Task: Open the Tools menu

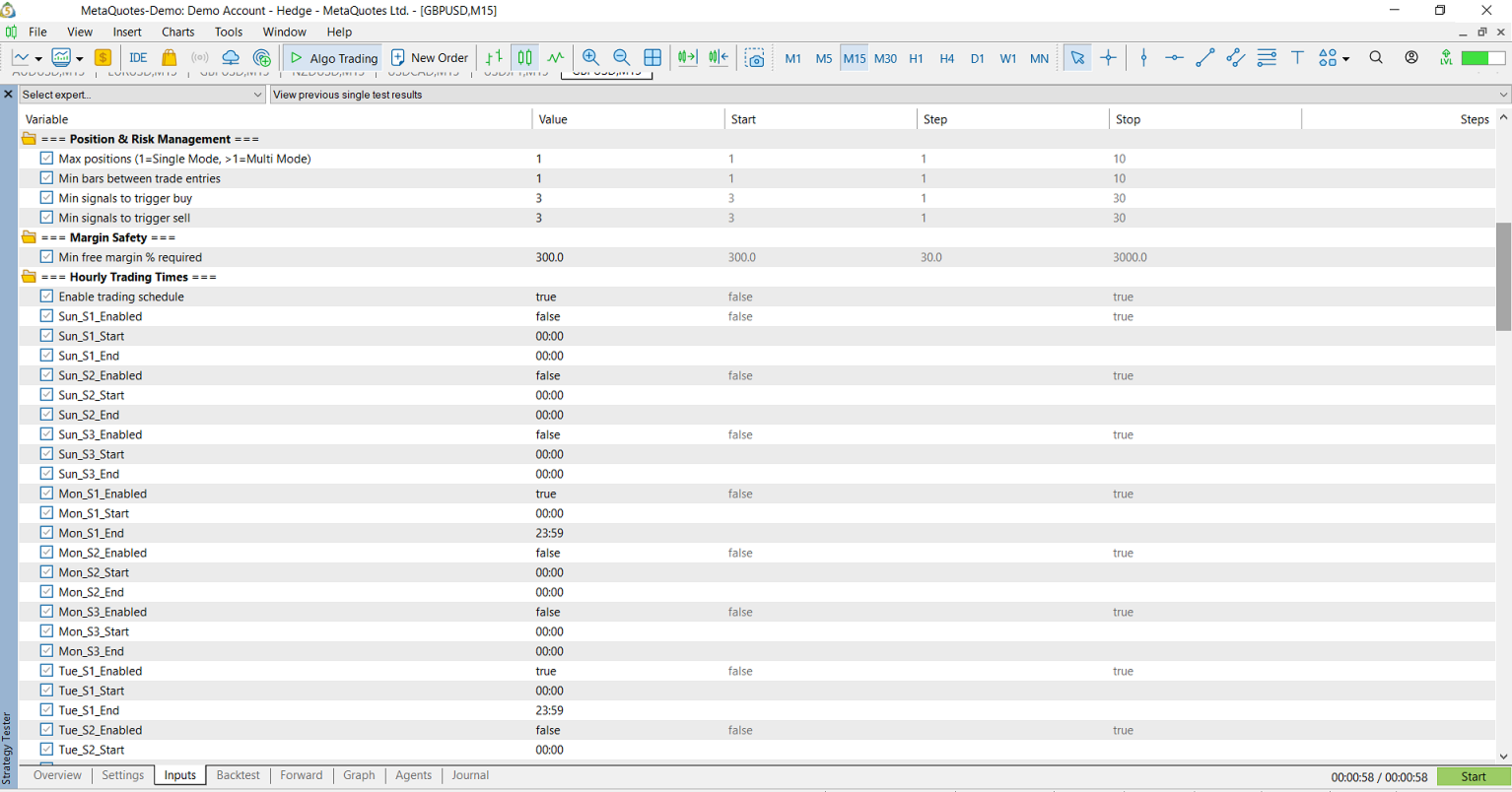Action: point(229,32)
